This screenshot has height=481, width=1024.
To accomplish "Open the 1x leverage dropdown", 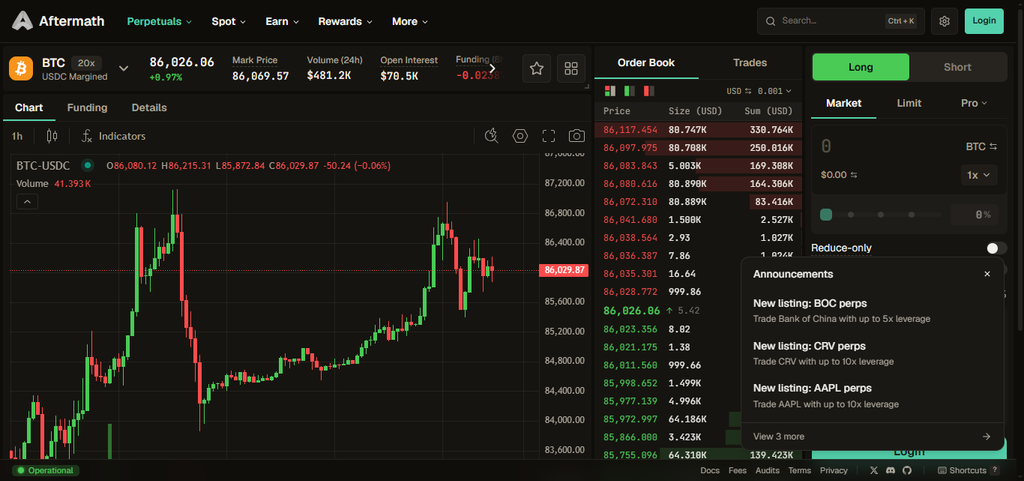I will 979,175.
